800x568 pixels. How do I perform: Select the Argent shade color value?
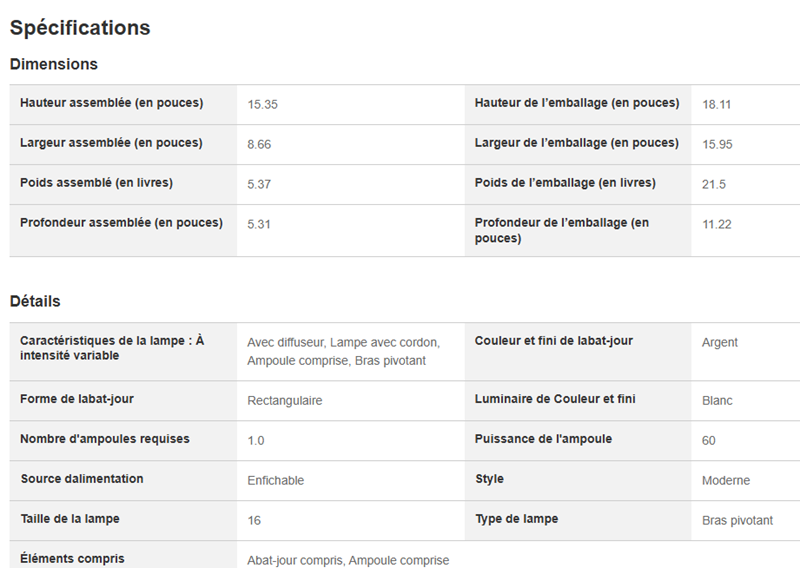[720, 342]
